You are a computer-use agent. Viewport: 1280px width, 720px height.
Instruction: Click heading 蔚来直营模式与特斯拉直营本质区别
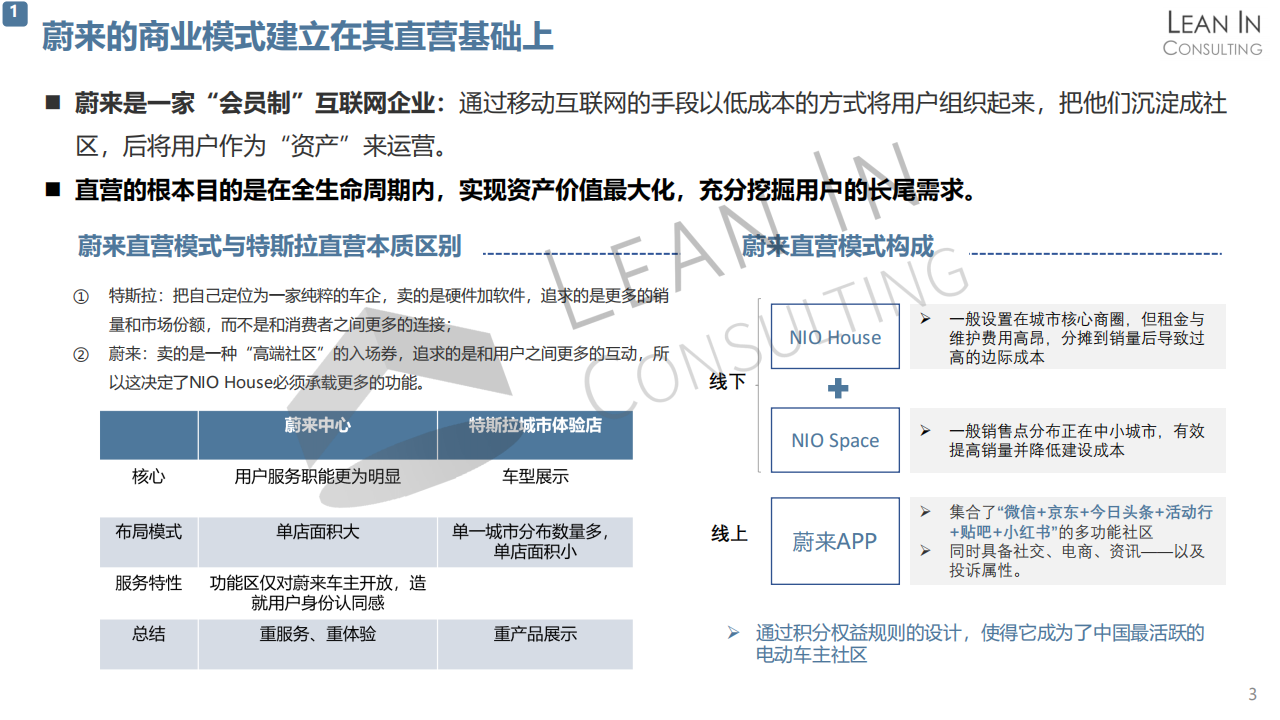[x=269, y=246]
